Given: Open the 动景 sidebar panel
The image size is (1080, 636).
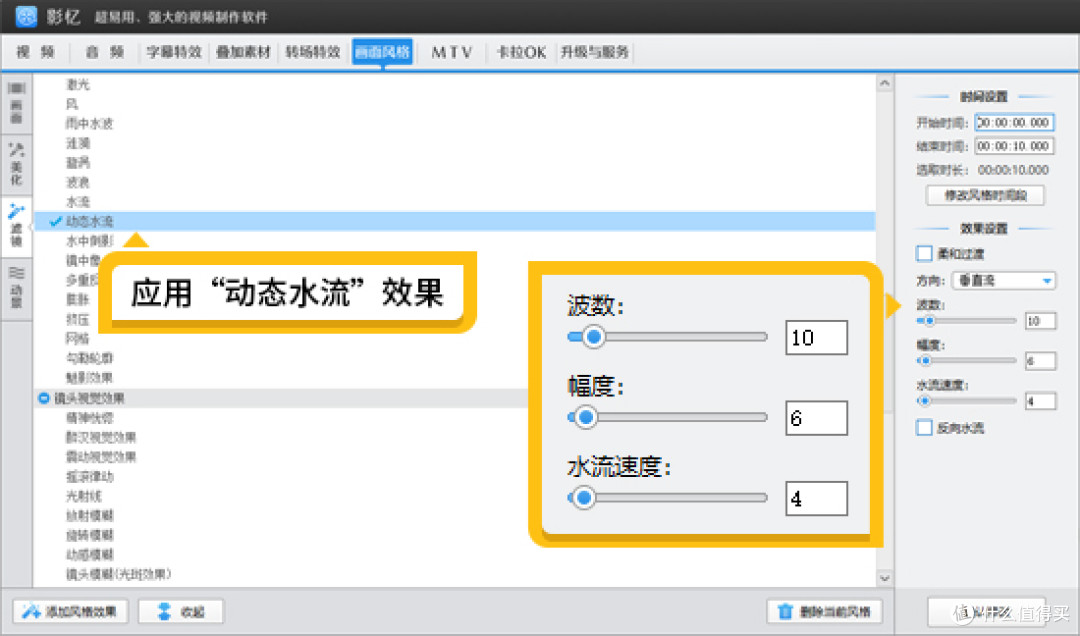Looking at the screenshot, I should tap(17, 287).
